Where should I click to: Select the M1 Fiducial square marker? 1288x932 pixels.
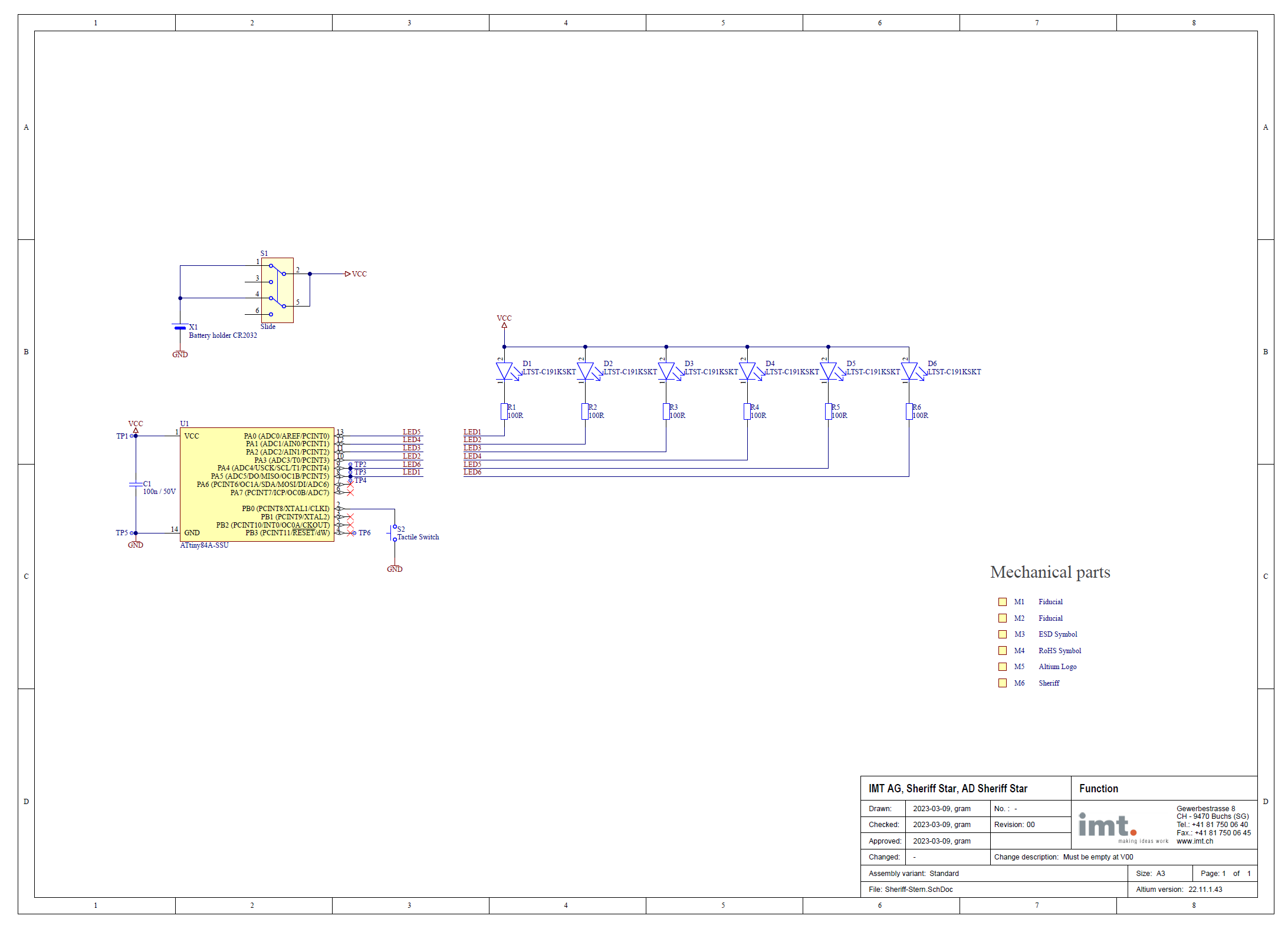1002,602
